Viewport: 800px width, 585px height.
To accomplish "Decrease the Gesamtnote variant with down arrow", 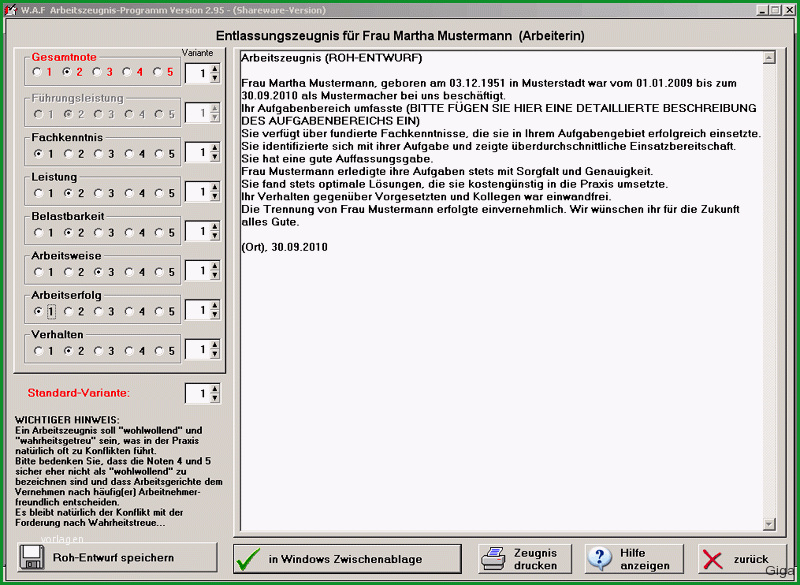I will pyautogui.click(x=215, y=78).
